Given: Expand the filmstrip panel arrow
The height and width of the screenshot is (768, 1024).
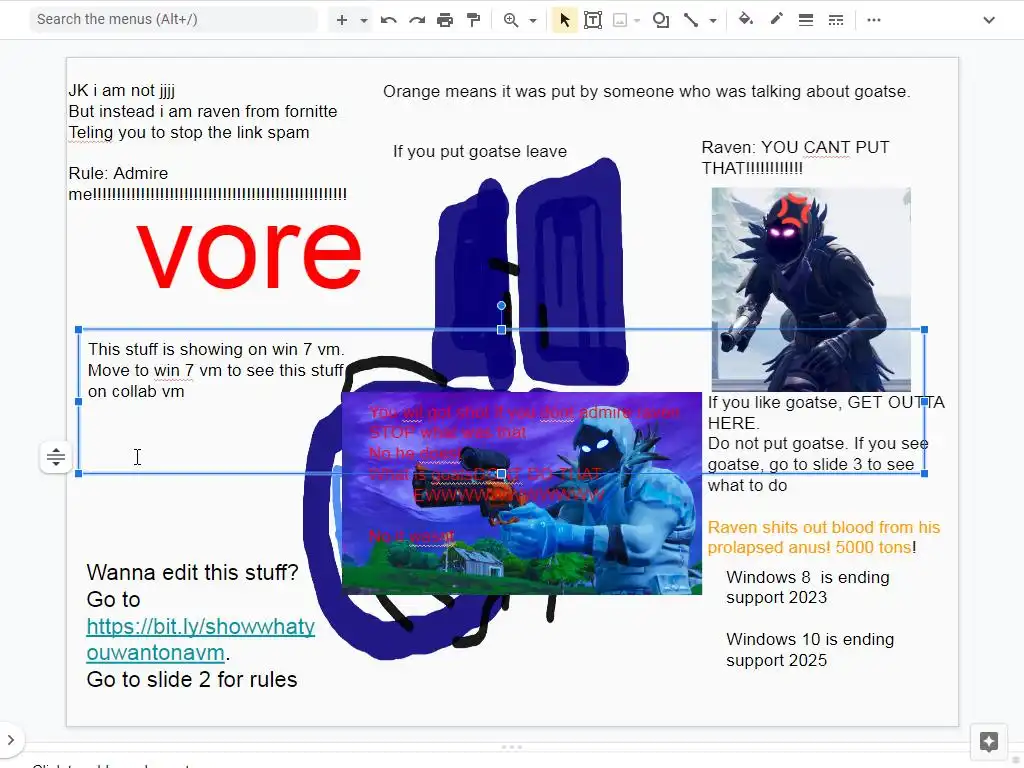Looking at the screenshot, I should point(10,740).
